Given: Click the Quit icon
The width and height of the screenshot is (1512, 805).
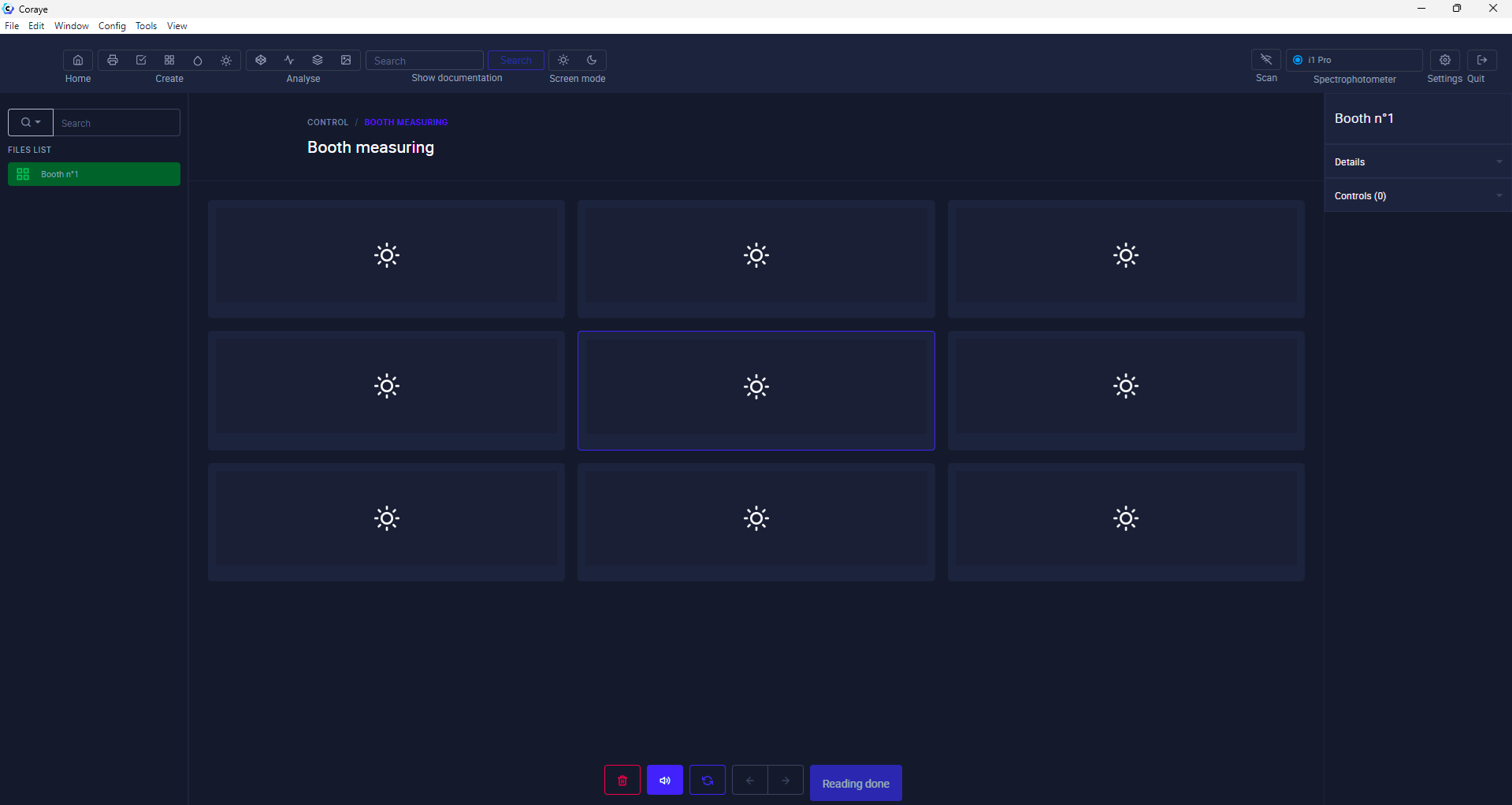Looking at the screenshot, I should 1482,60.
